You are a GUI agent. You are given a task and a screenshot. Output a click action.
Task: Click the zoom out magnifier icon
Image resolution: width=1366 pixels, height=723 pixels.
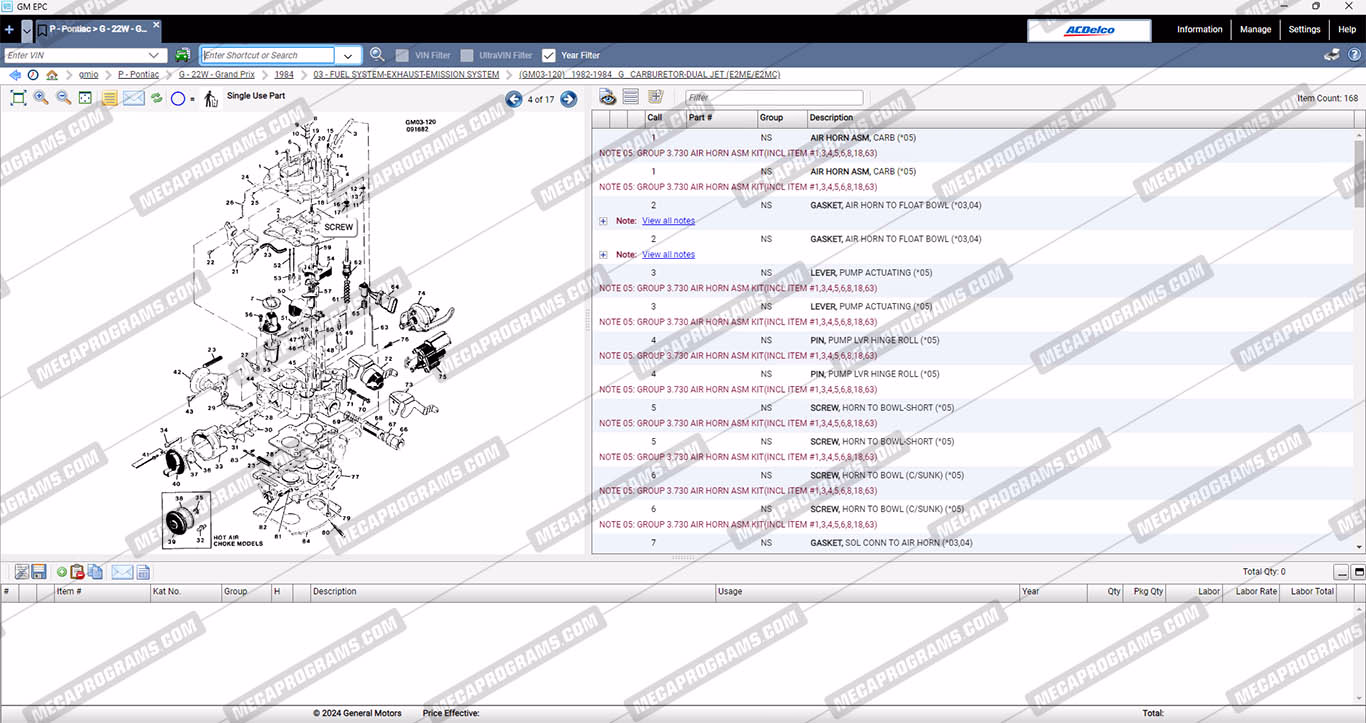tap(63, 98)
